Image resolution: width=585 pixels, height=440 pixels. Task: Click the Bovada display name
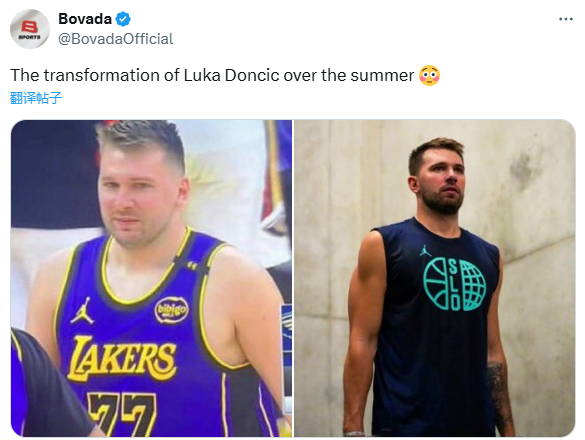coord(85,19)
